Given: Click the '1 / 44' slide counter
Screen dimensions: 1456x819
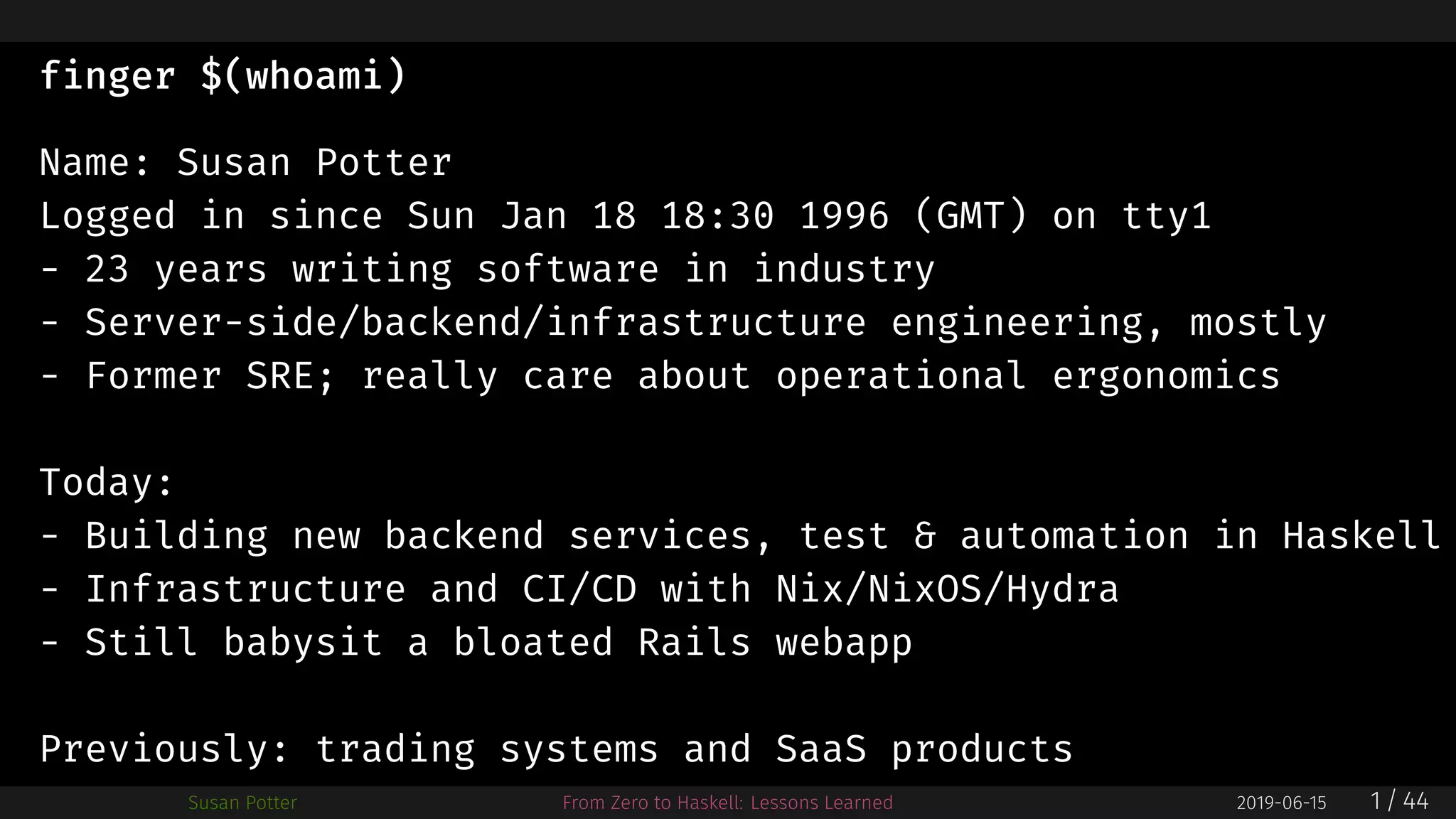Looking at the screenshot, I should coord(1399,801).
